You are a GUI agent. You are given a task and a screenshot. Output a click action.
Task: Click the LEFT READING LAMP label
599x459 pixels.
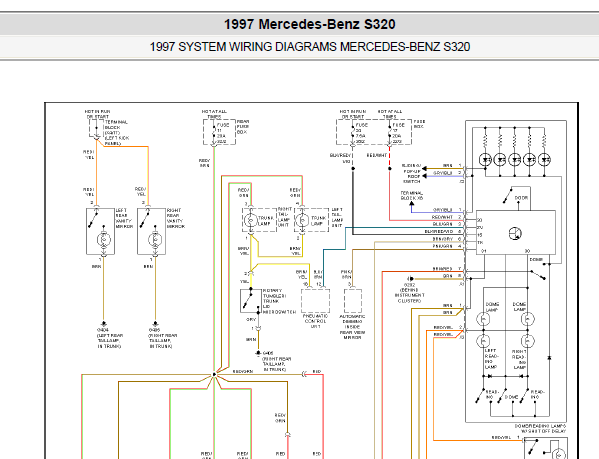[x=491, y=359]
